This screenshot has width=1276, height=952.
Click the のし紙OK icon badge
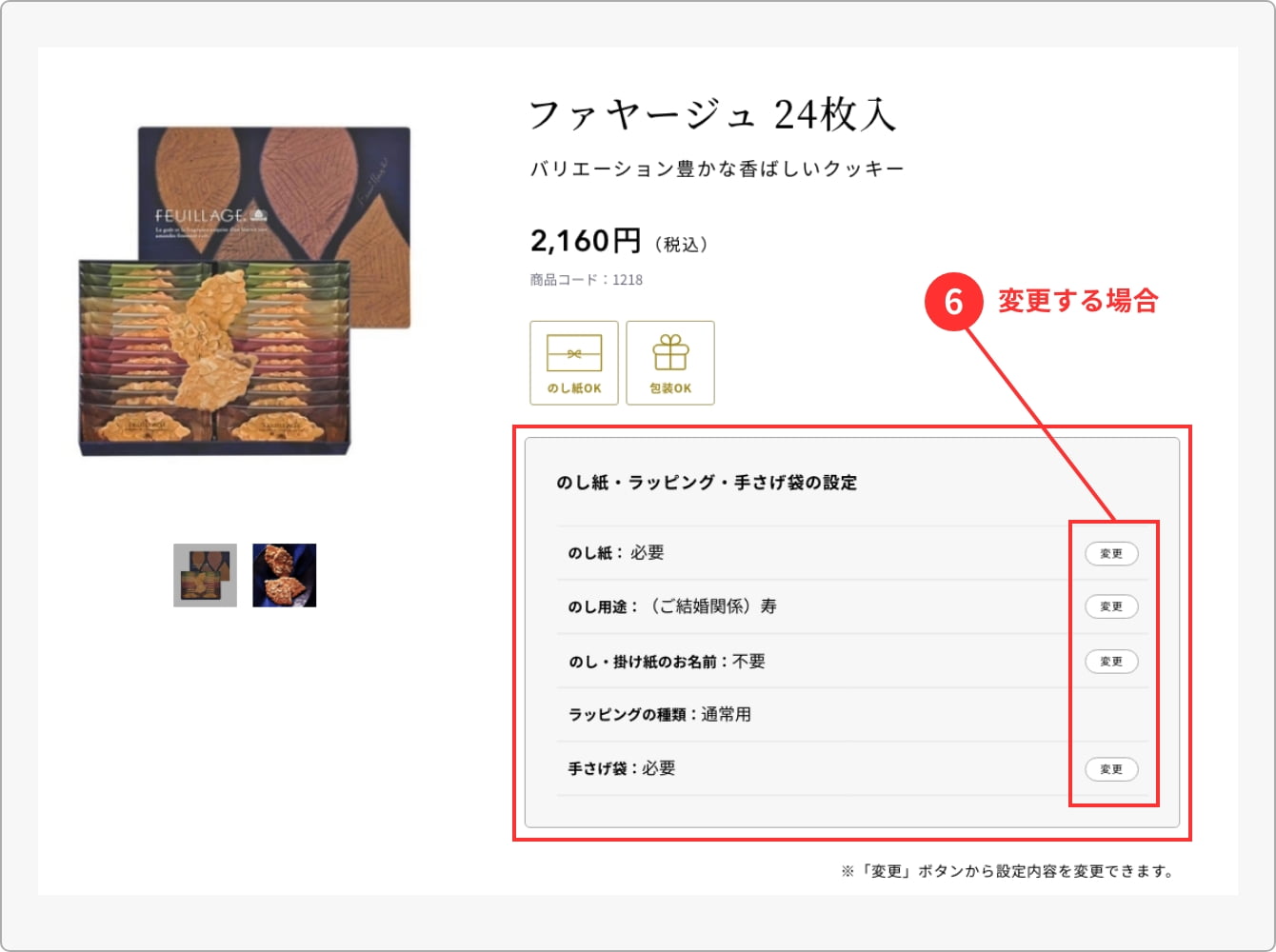(x=574, y=363)
